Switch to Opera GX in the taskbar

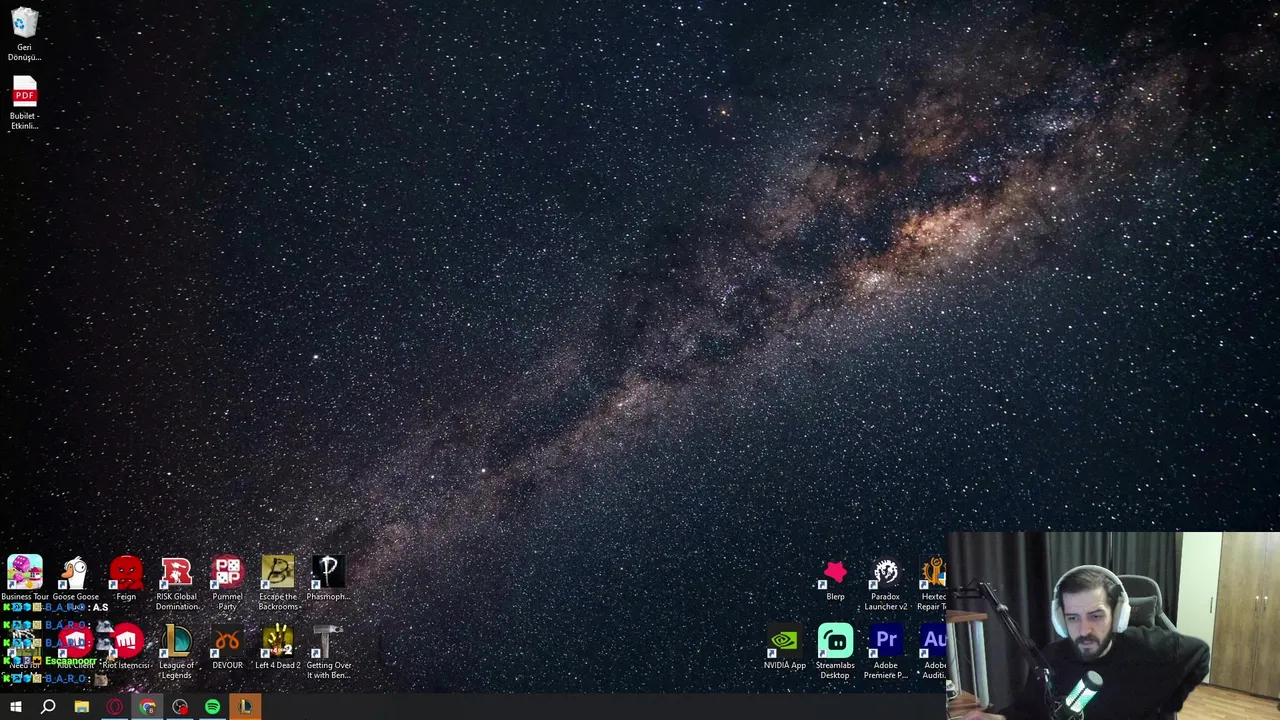click(x=114, y=707)
